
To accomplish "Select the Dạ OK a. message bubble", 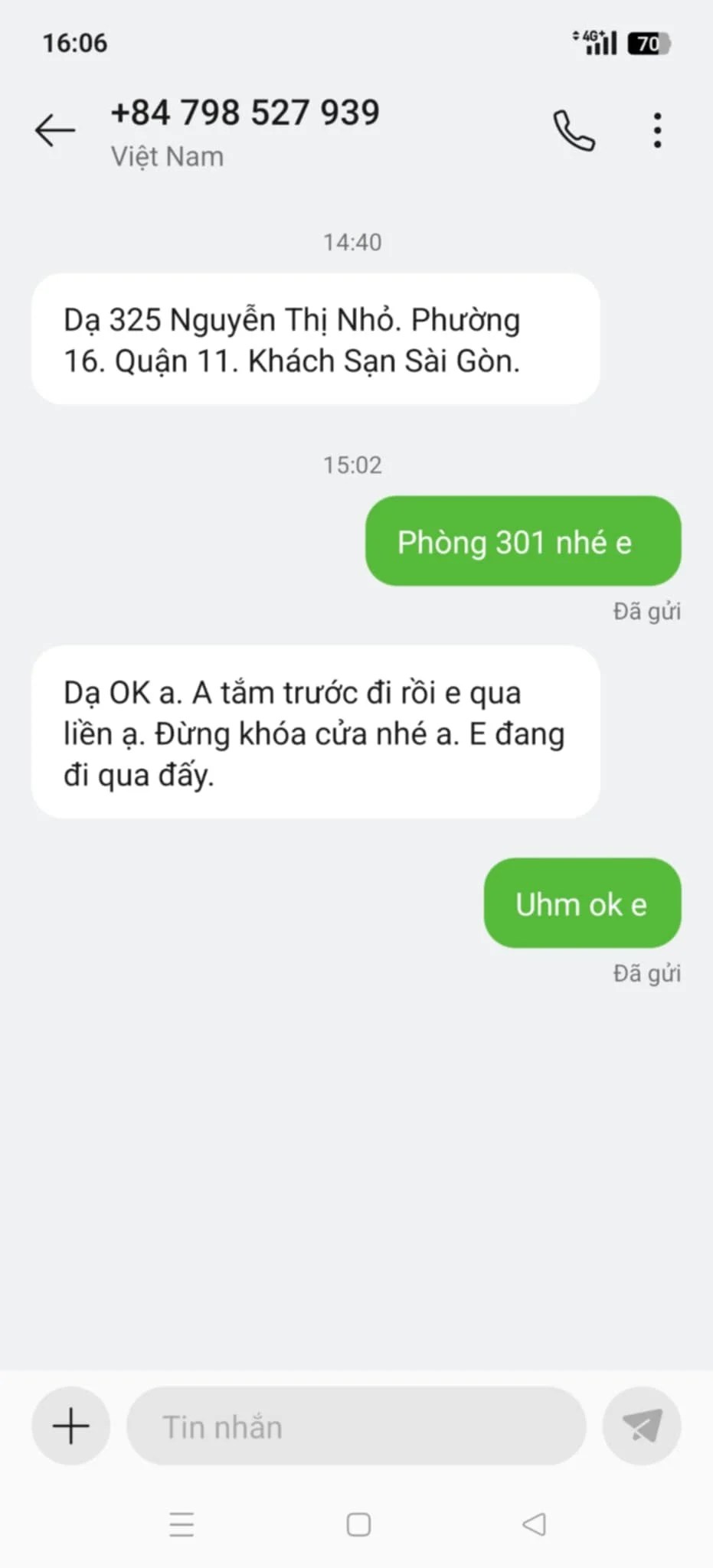I will pos(316,733).
